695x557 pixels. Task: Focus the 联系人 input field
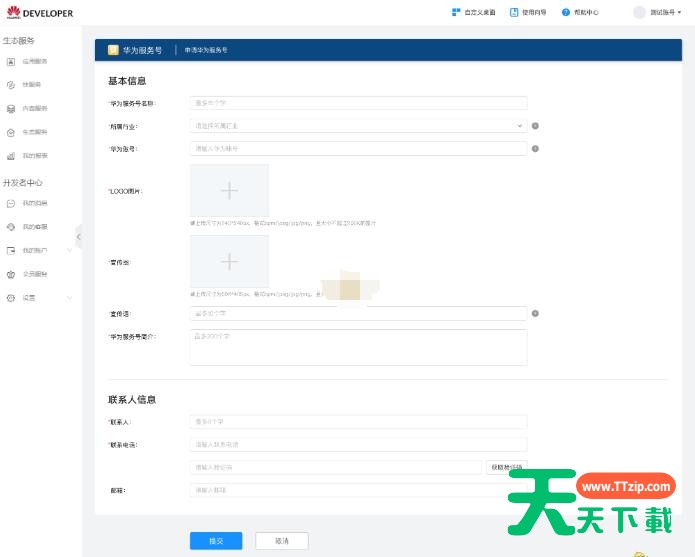click(358, 422)
